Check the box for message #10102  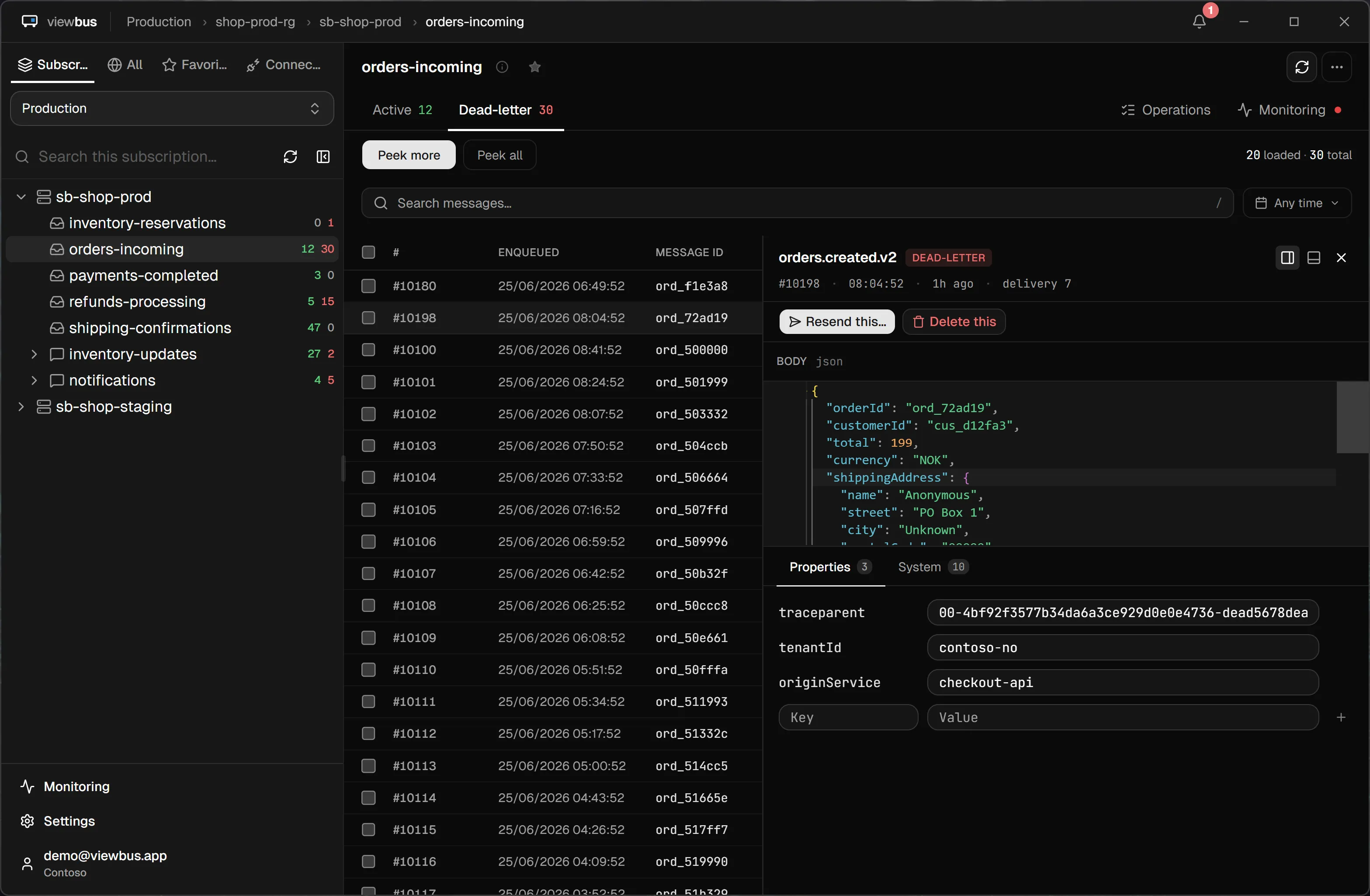368,414
